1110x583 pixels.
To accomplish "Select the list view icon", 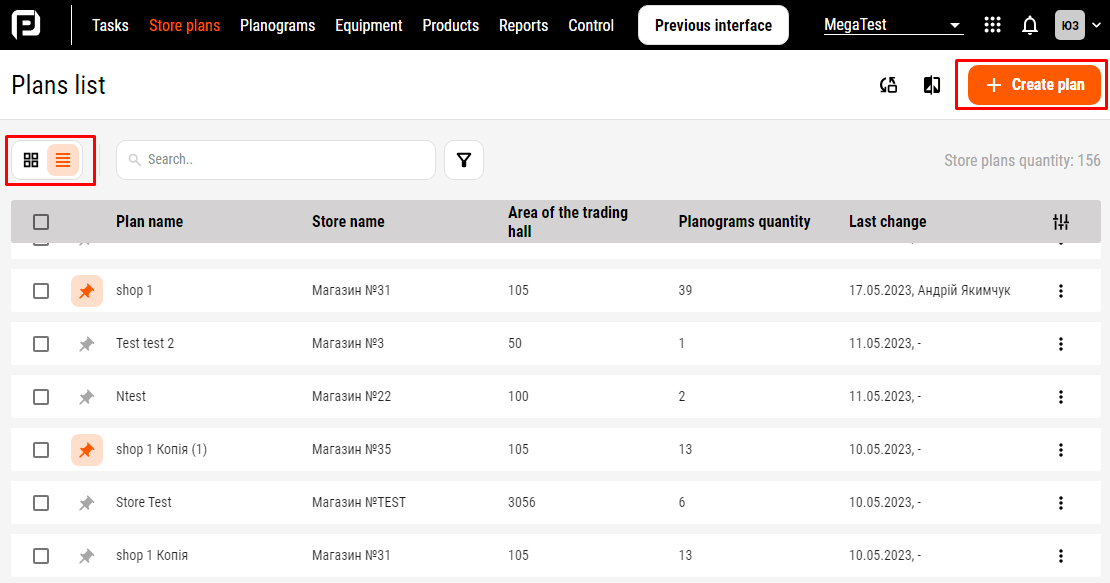I will 64,160.
